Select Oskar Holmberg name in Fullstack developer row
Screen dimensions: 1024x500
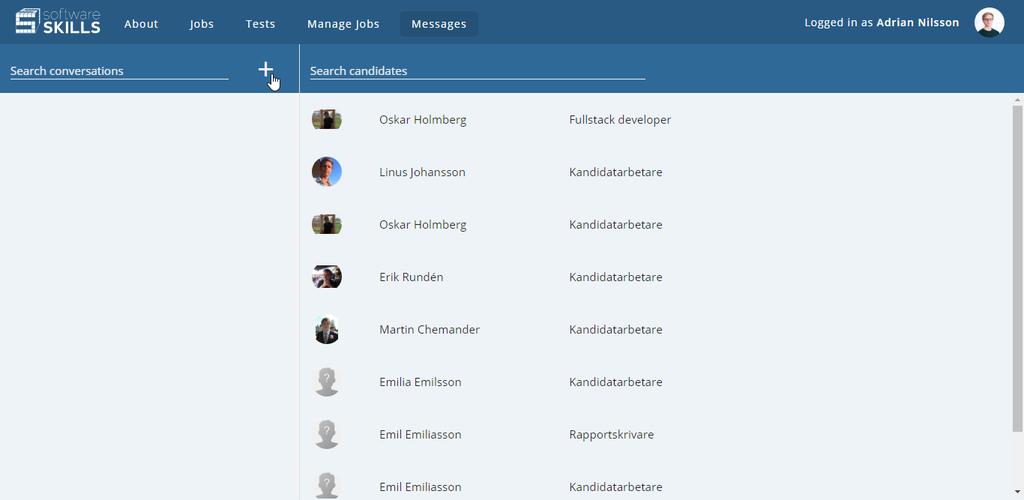423,119
